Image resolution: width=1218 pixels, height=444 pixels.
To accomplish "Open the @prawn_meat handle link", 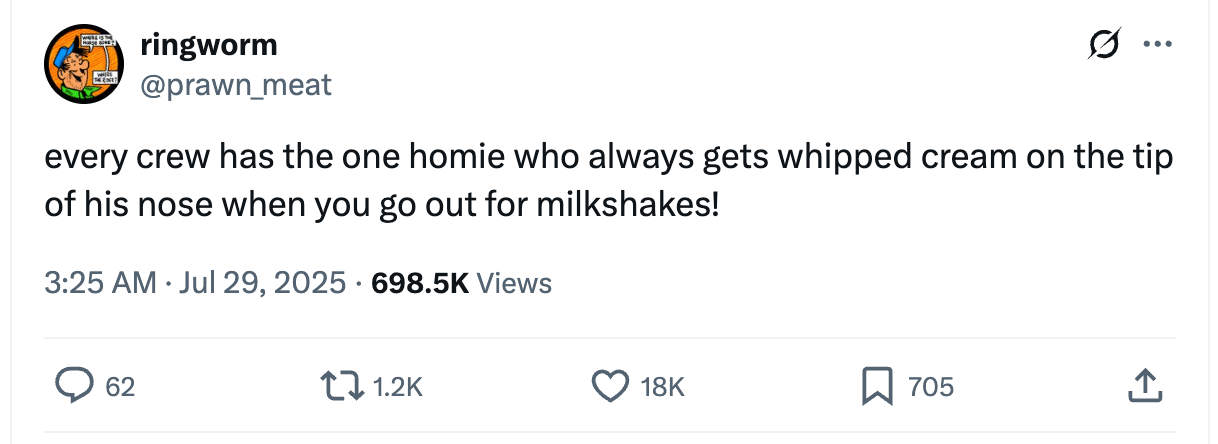I will tap(236, 85).
